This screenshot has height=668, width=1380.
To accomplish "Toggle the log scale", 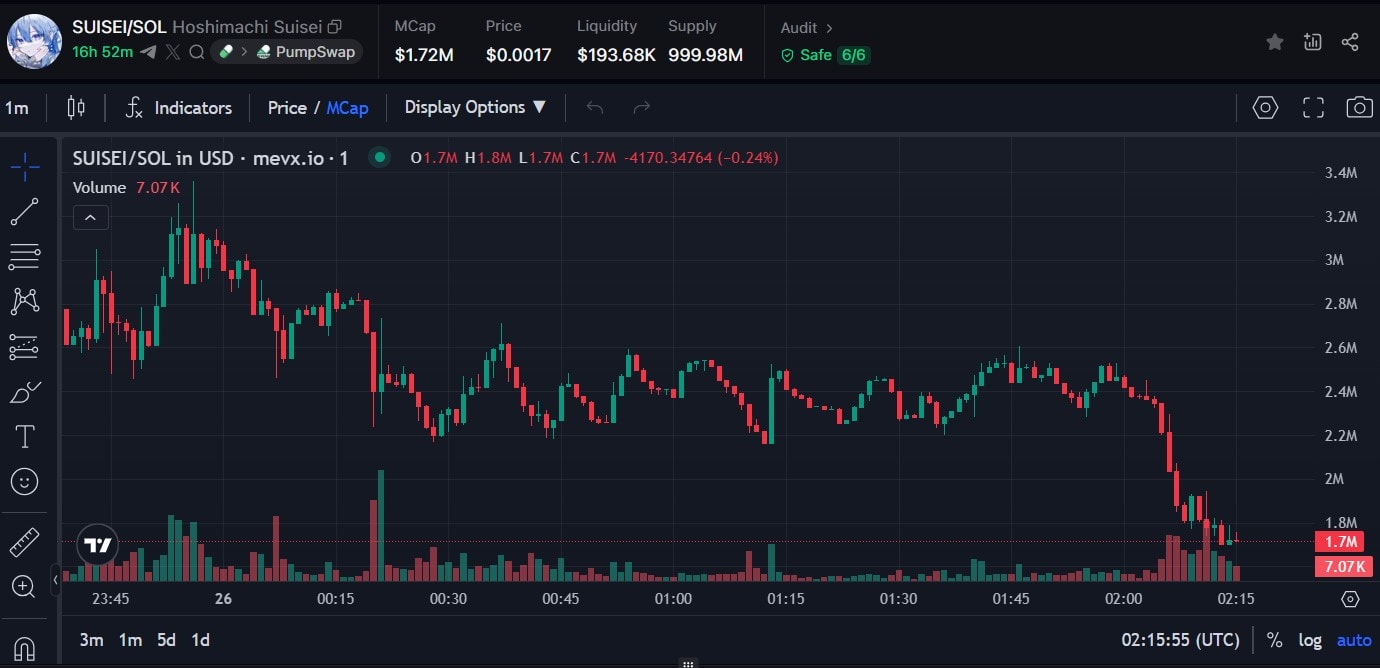I will (x=1309, y=640).
